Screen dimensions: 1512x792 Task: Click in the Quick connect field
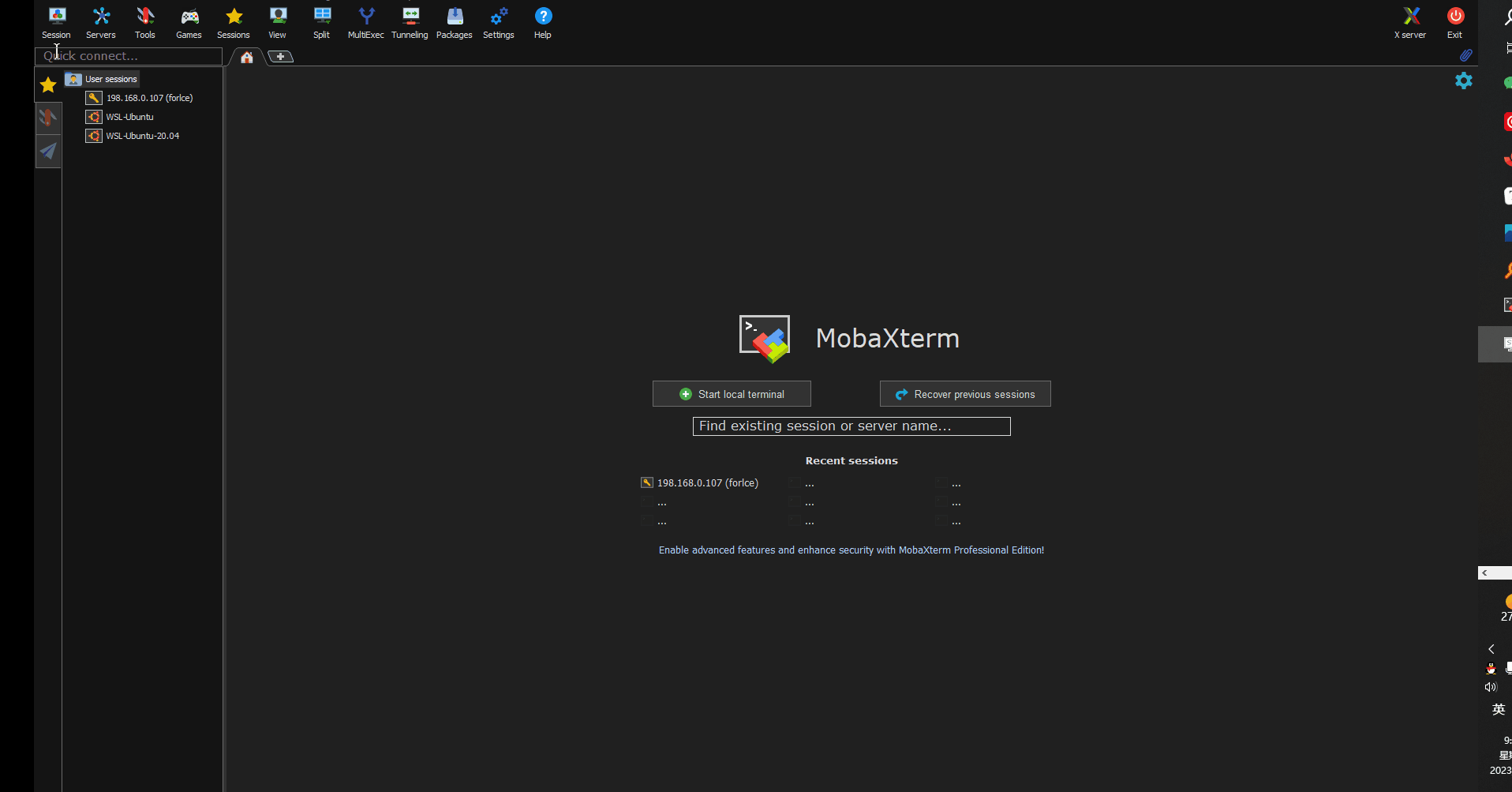[x=129, y=56]
